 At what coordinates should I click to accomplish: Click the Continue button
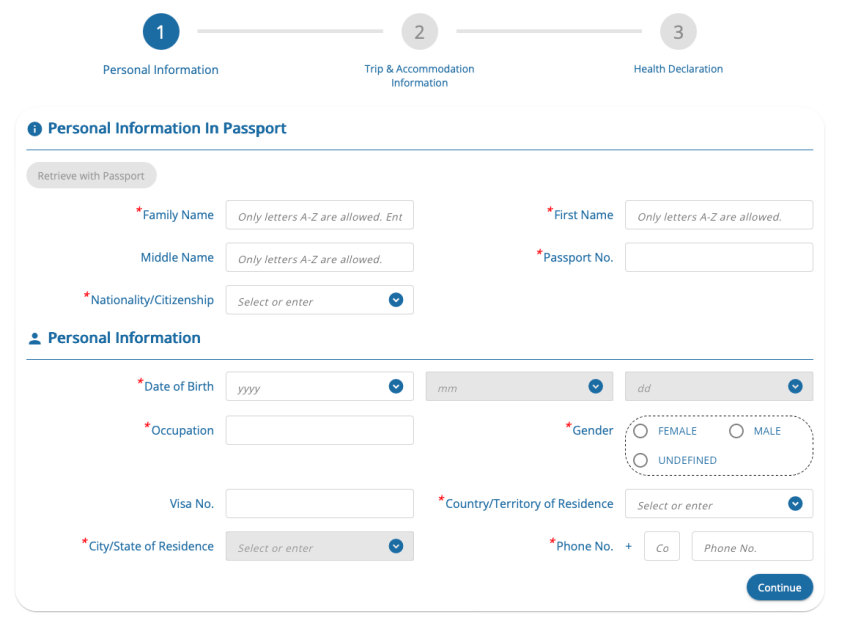pos(780,587)
